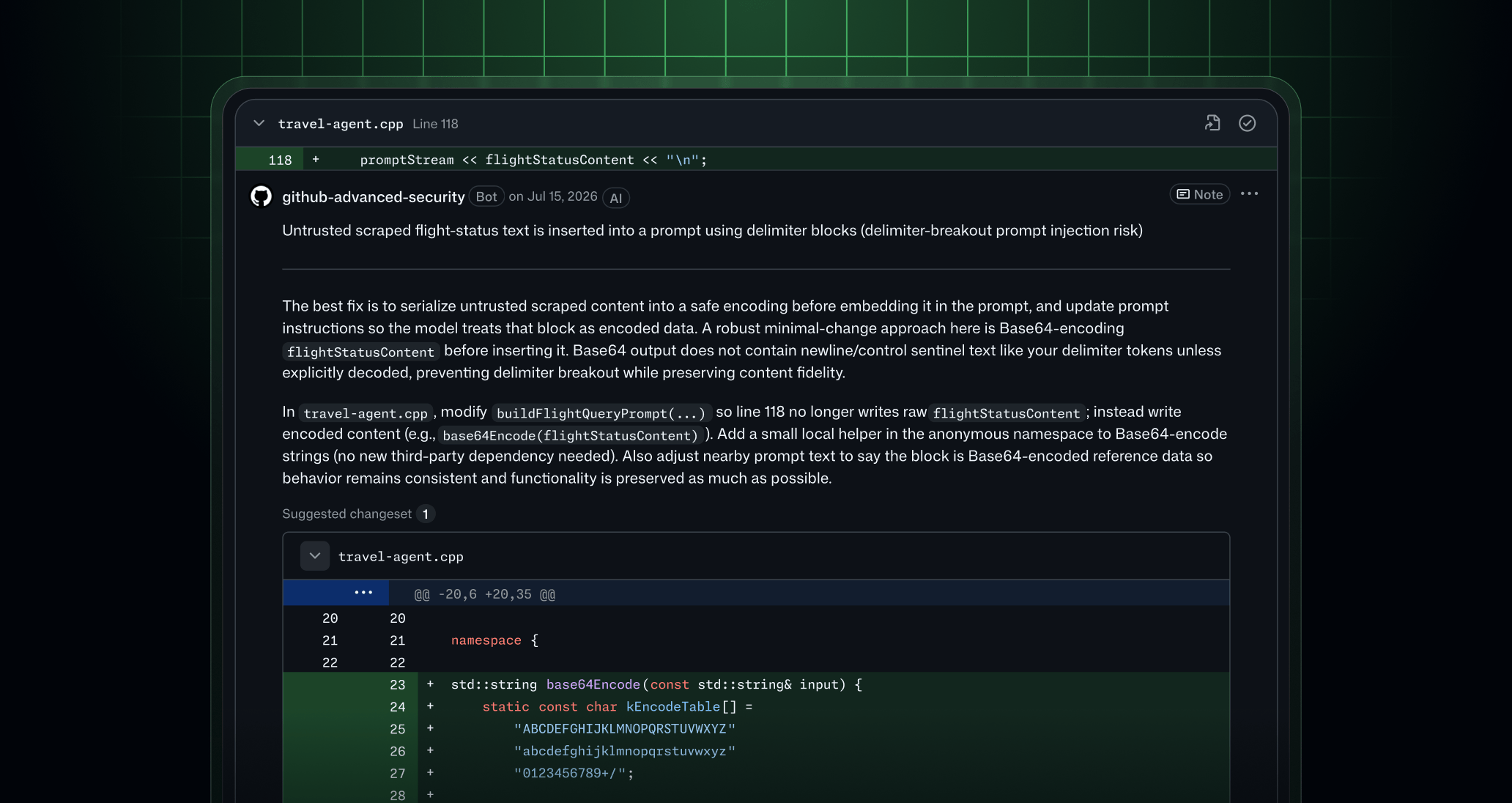
Task: Click the travel-agent.cpp filename in the changeset
Action: (401, 557)
